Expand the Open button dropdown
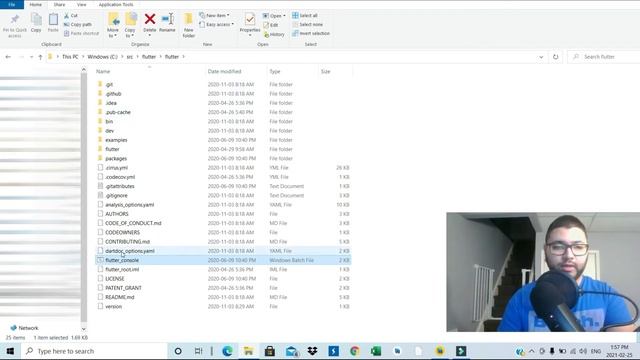Screen dimensions: 640x360 pos(284,16)
